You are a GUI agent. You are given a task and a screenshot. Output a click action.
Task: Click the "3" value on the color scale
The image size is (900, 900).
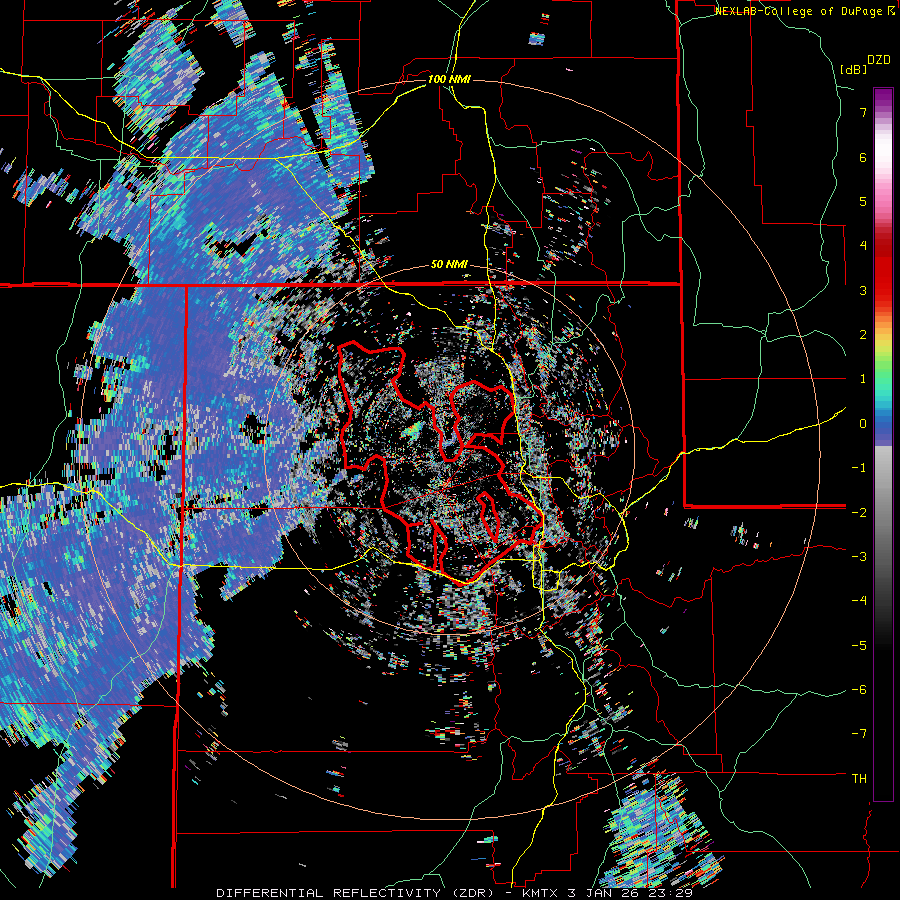(x=863, y=290)
